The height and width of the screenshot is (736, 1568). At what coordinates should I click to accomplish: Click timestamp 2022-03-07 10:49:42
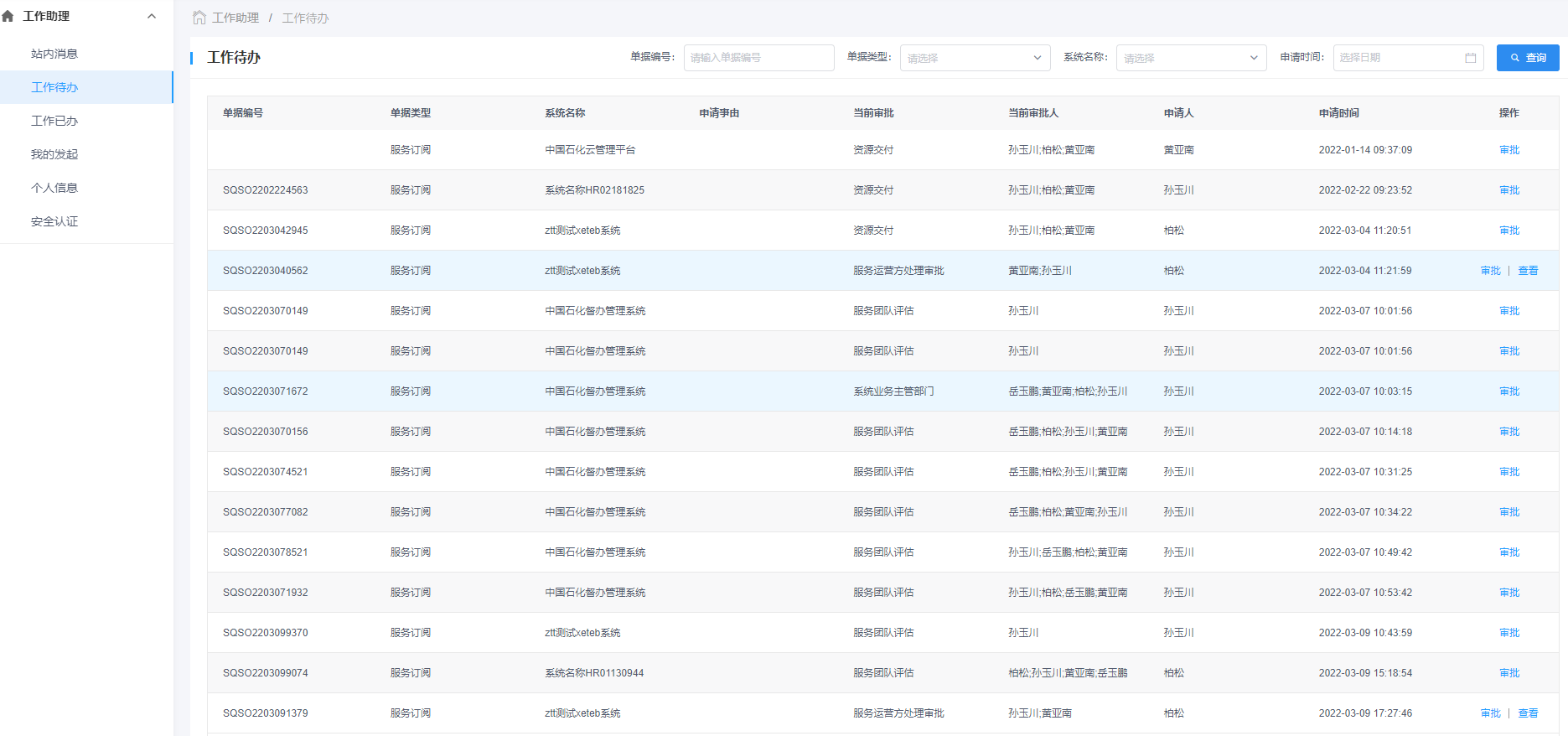tap(1365, 552)
